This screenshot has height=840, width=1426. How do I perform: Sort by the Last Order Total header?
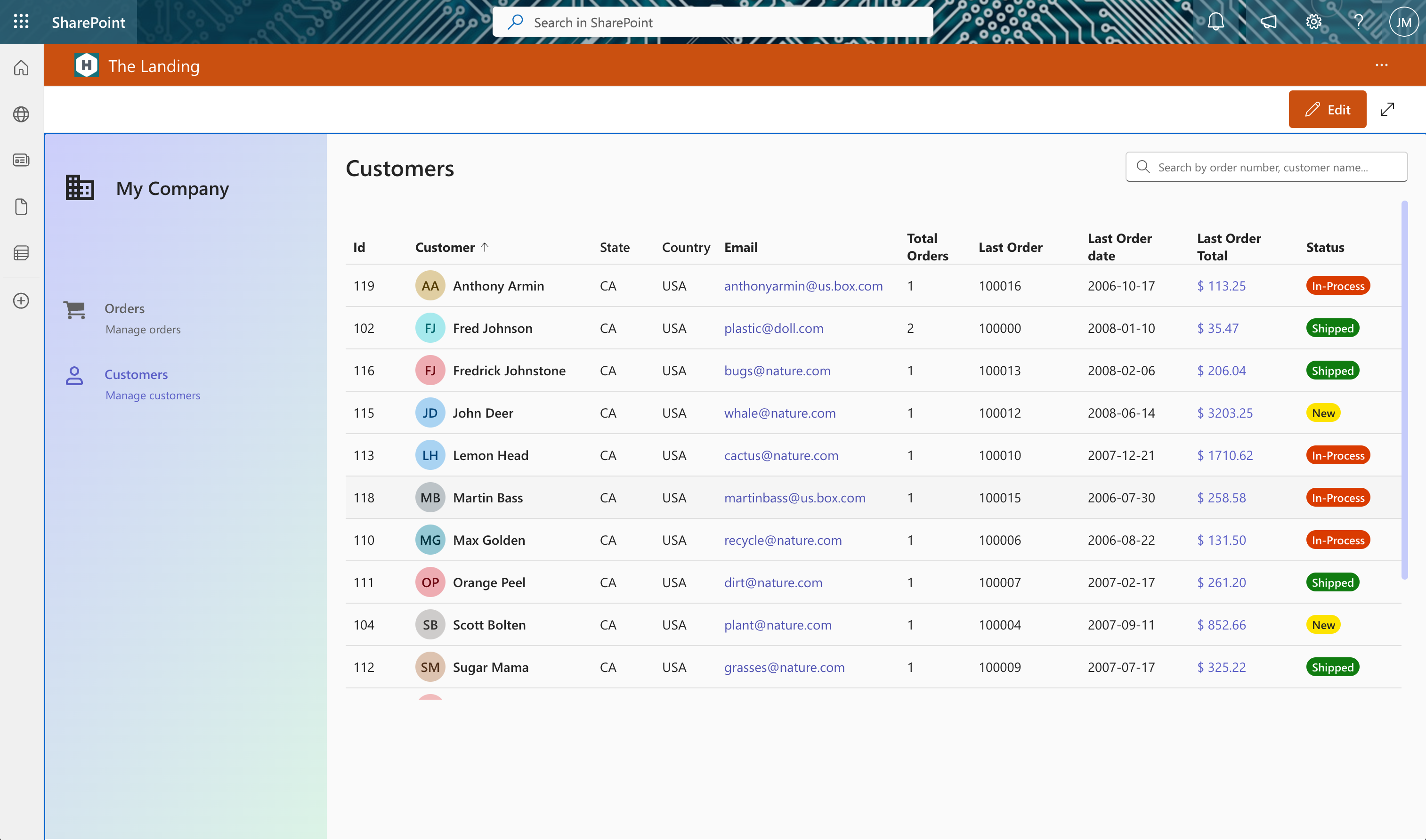(x=1228, y=247)
